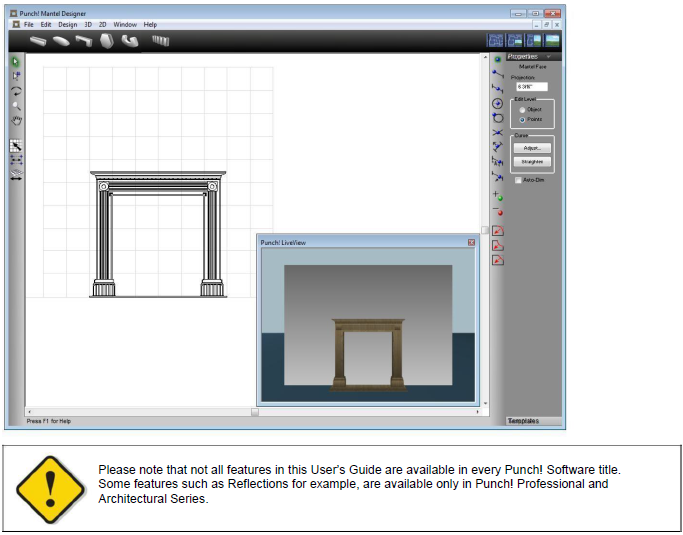This screenshot has width=683, height=535.
Task: Click the Adjust... curve button
Action: [x=532, y=148]
